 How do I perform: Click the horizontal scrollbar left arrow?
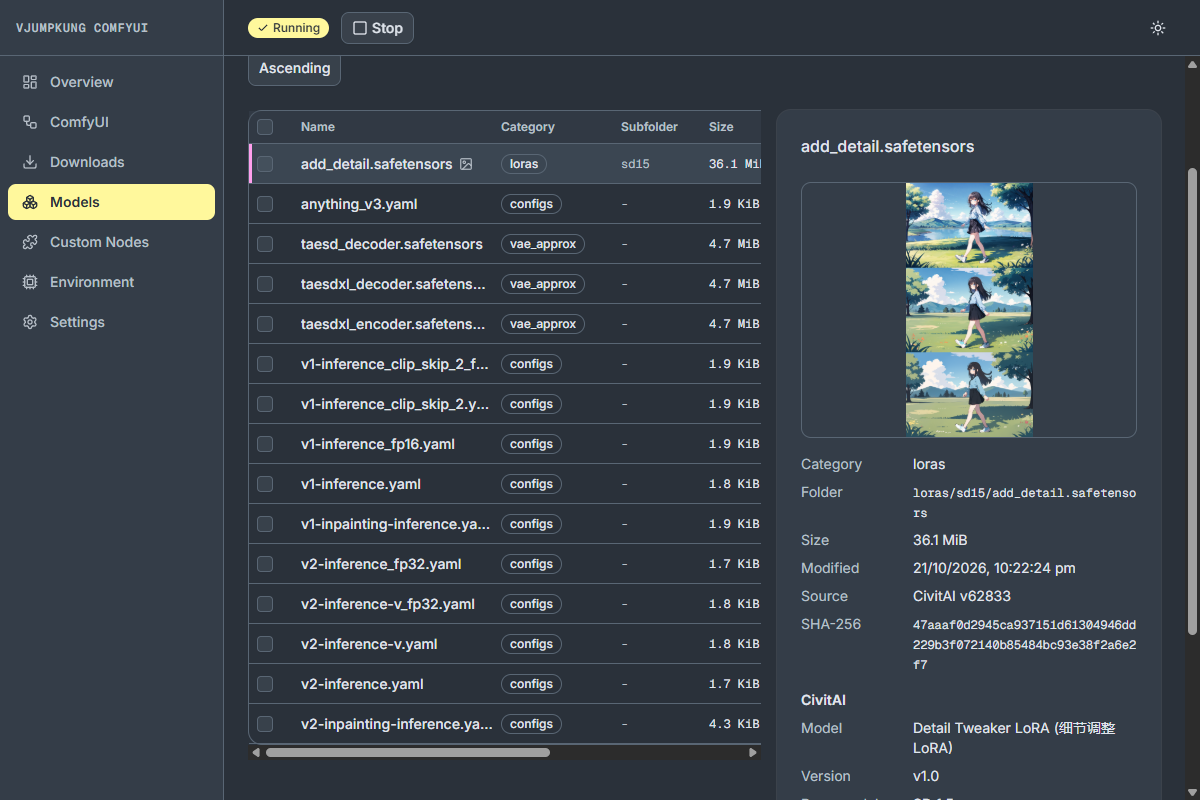click(x=256, y=752)
